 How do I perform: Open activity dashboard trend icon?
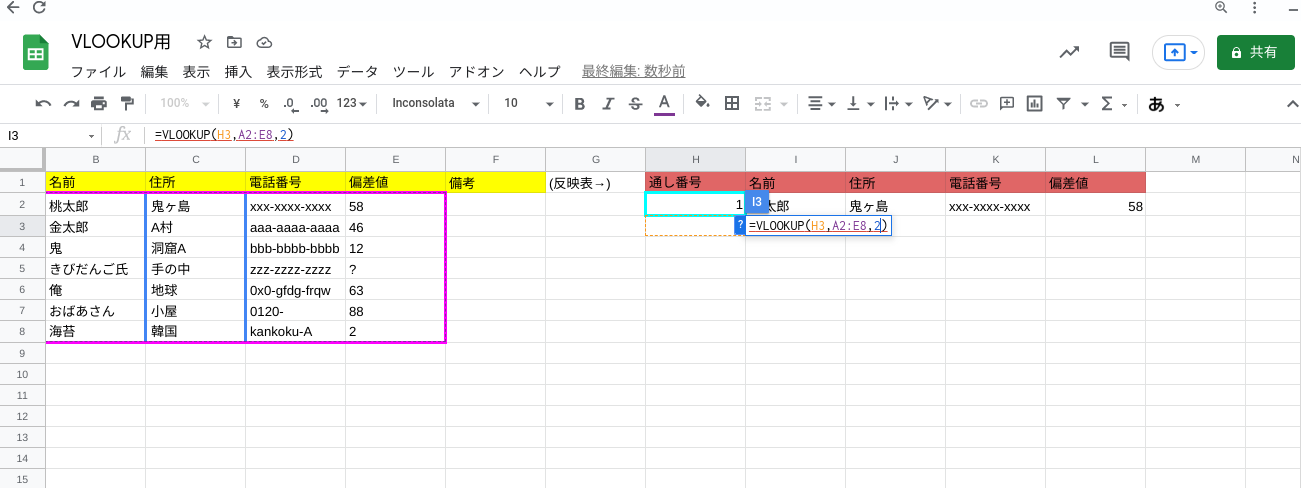click(1069, 52)
